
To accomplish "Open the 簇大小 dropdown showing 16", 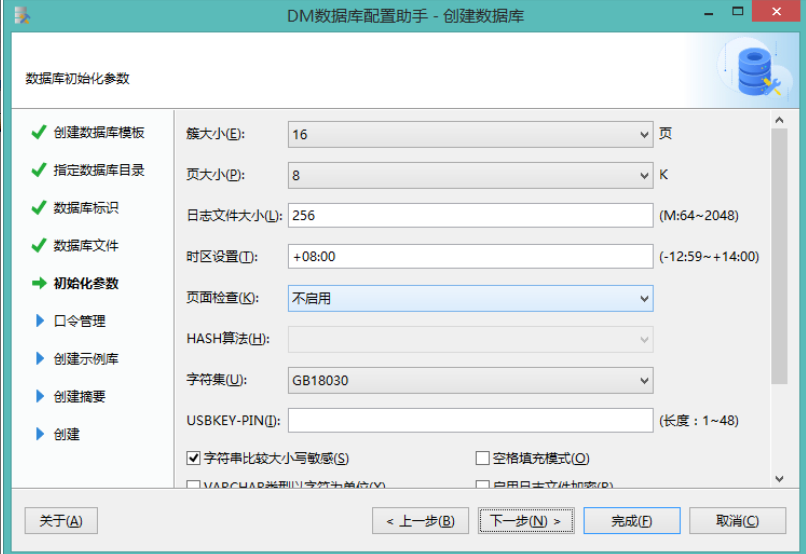I will (x=470, y=135).
